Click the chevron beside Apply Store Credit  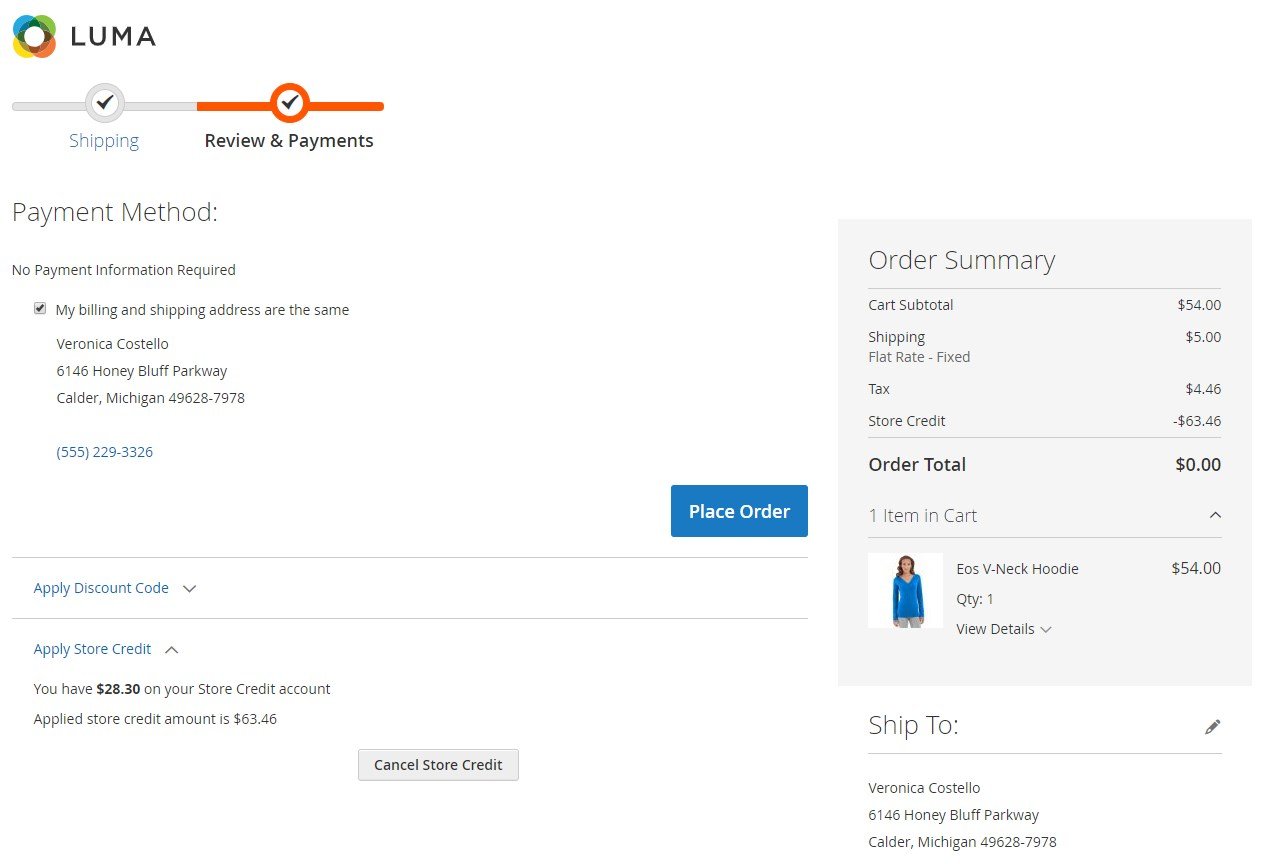(171, 650)
